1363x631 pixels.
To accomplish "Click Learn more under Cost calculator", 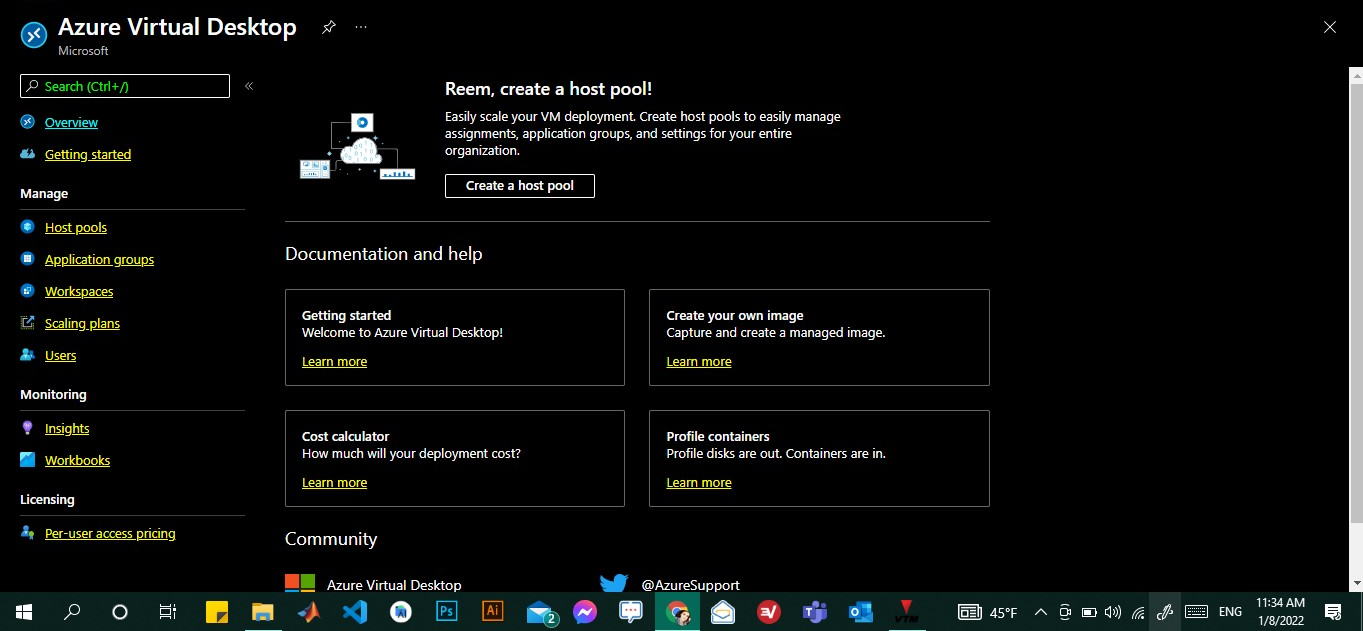I will point(334,482).
